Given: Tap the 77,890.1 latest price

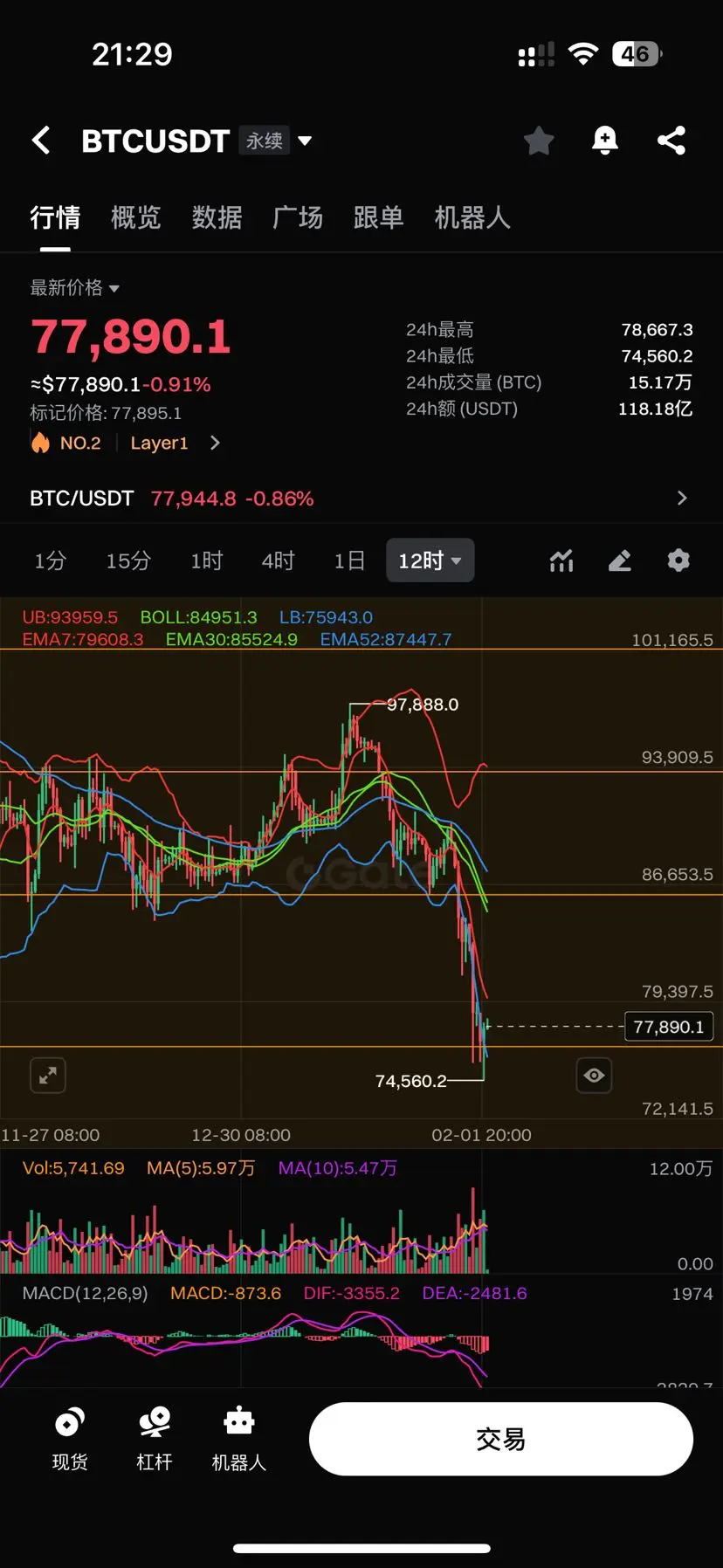Looking at the screenshot, I should (x=131, y=337).
